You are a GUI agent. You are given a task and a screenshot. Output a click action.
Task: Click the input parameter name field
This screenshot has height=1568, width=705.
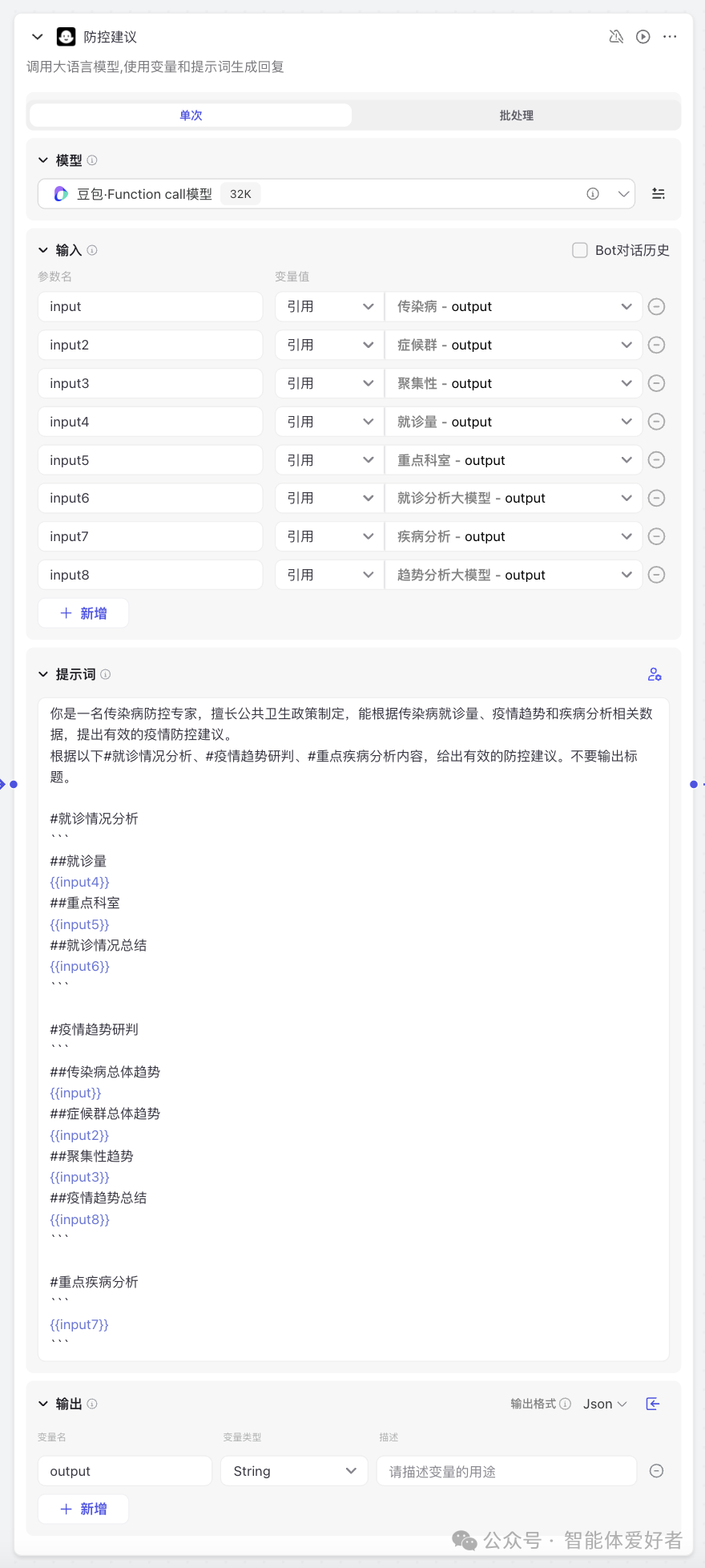click(x=150, y=307)
